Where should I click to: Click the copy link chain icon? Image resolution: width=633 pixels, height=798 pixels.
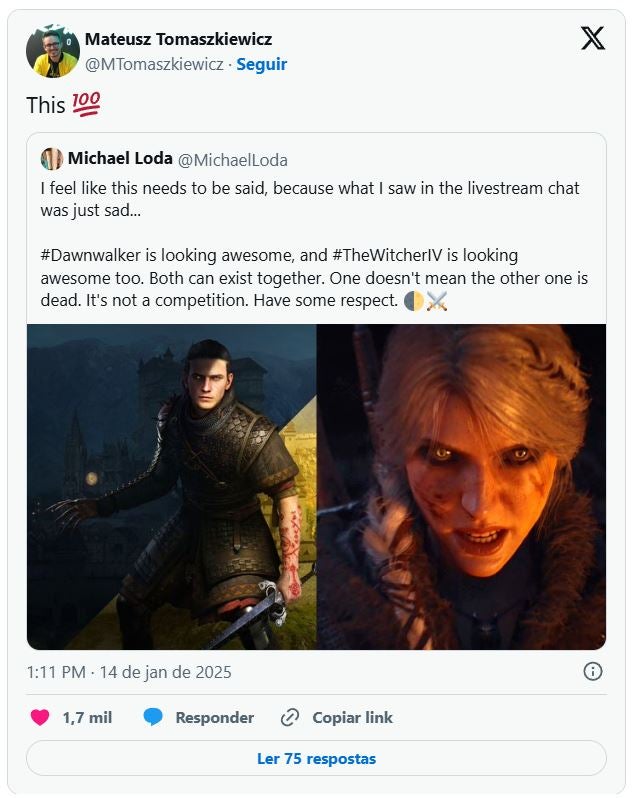pos(290,717)
